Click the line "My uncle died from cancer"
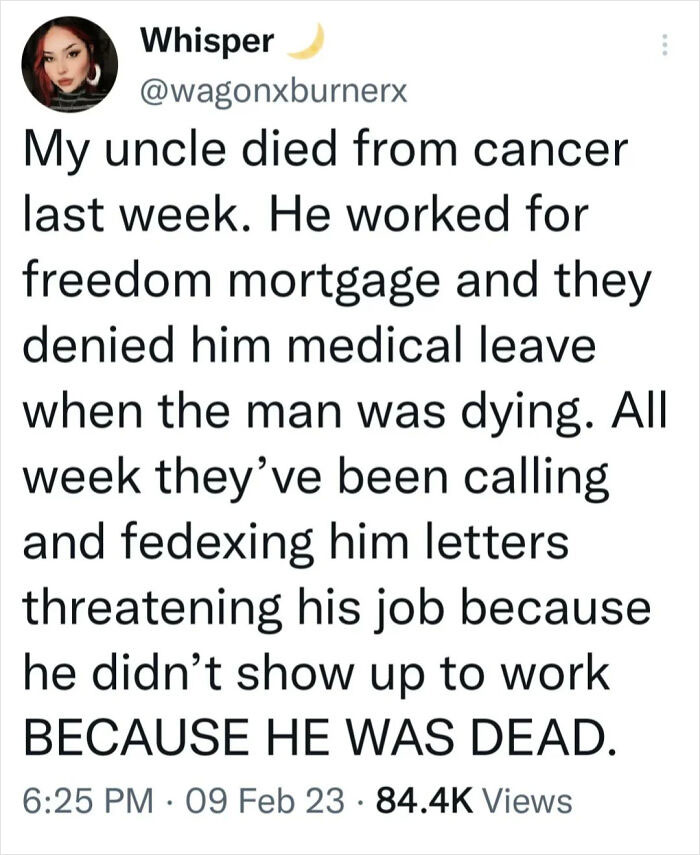Viewport: 700px width, 855px height. [x=325, y=152]
